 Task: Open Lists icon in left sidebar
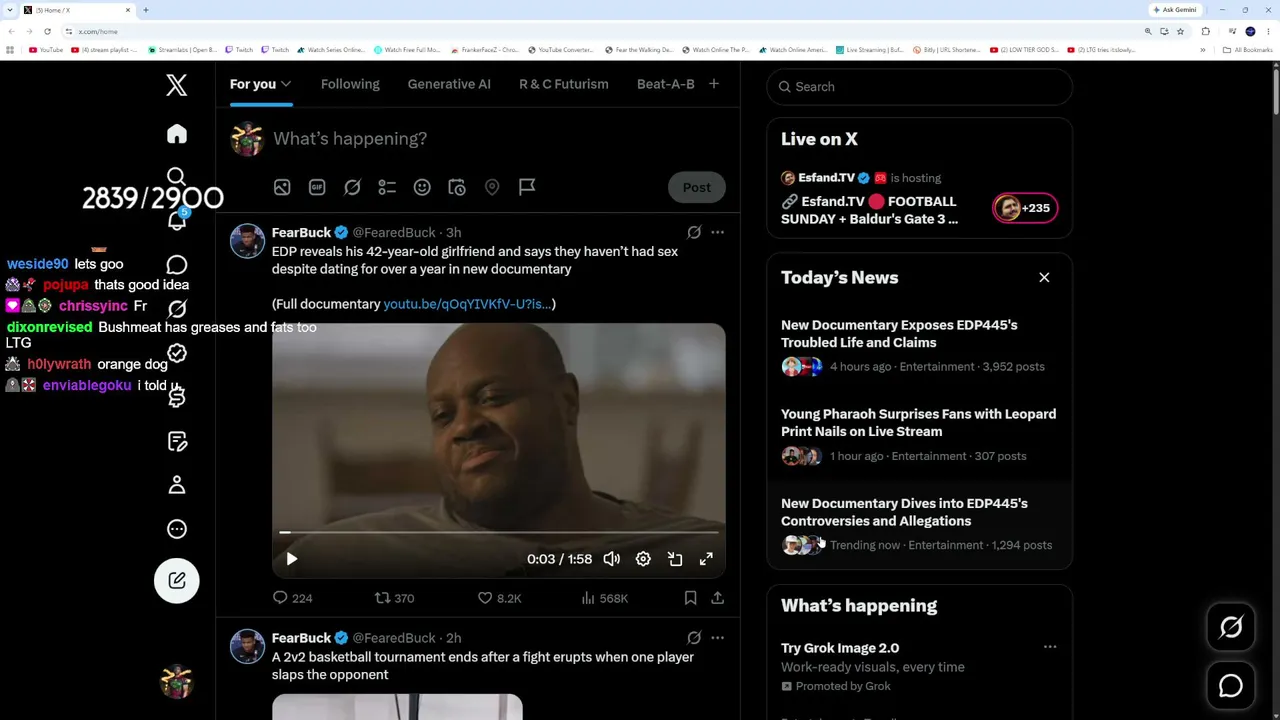pyautogui.click(x=177, y=441)
